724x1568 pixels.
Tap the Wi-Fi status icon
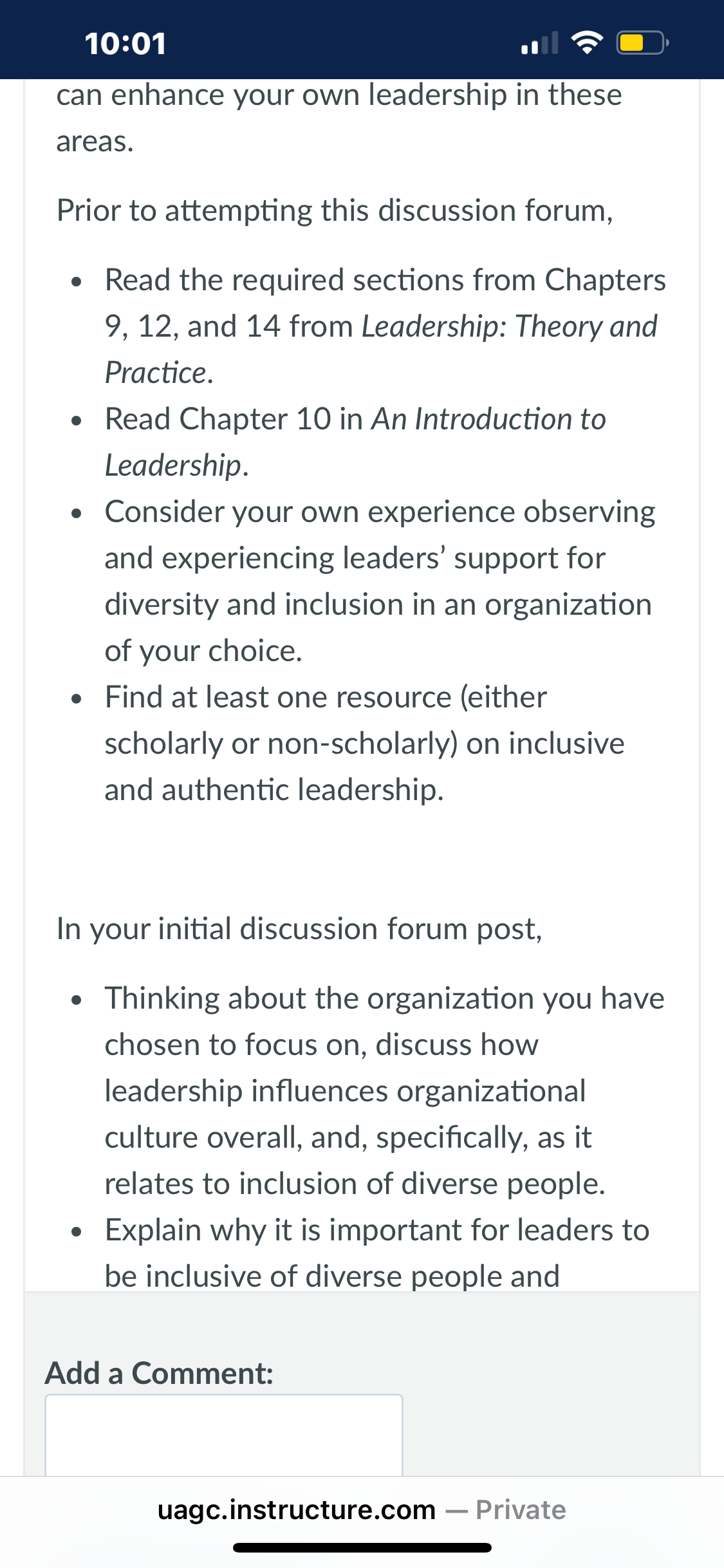tap(586, 42)
